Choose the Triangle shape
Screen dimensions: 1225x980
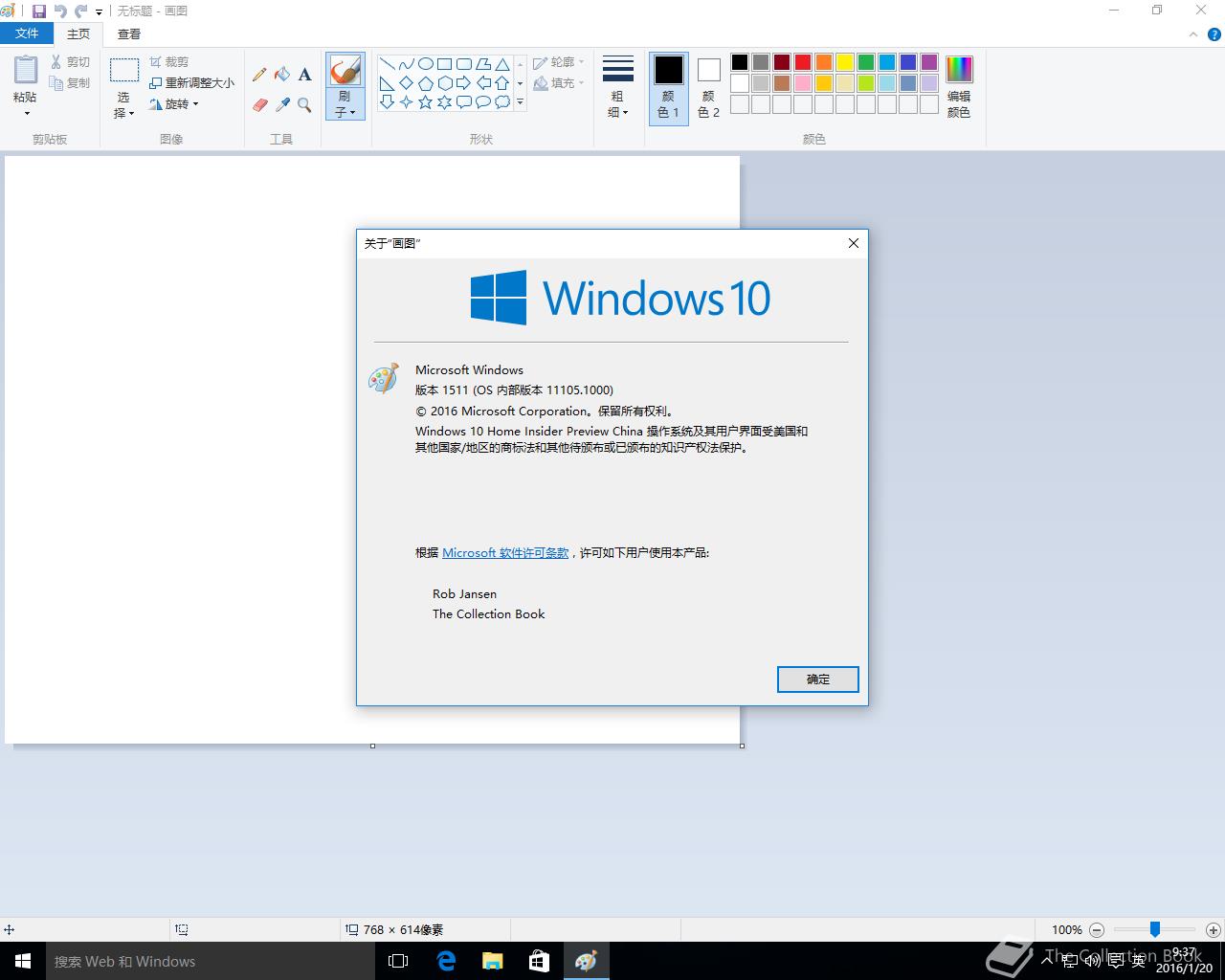(x=502, y=64)
